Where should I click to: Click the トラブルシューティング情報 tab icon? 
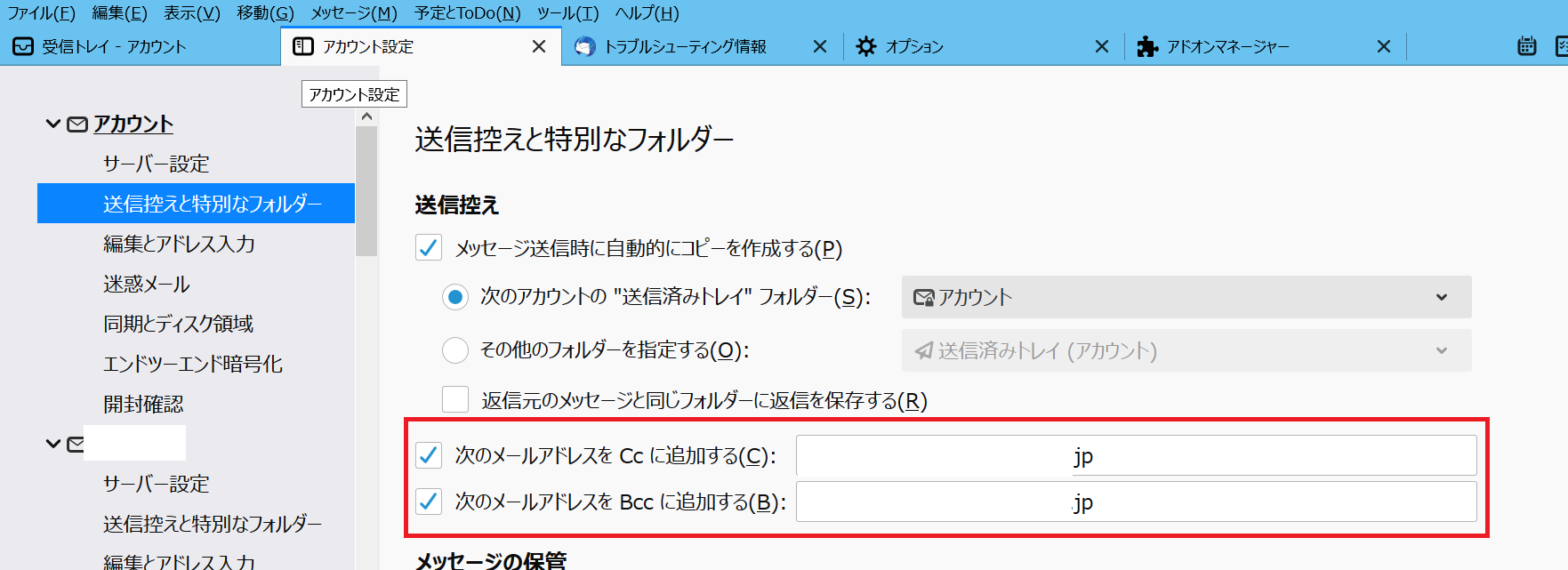[x=584, y=46]
